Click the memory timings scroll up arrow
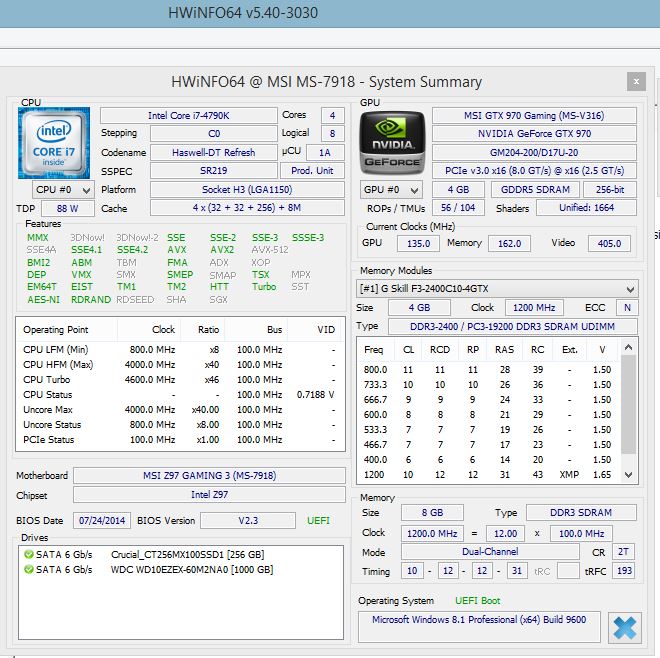 click(628, 347)
